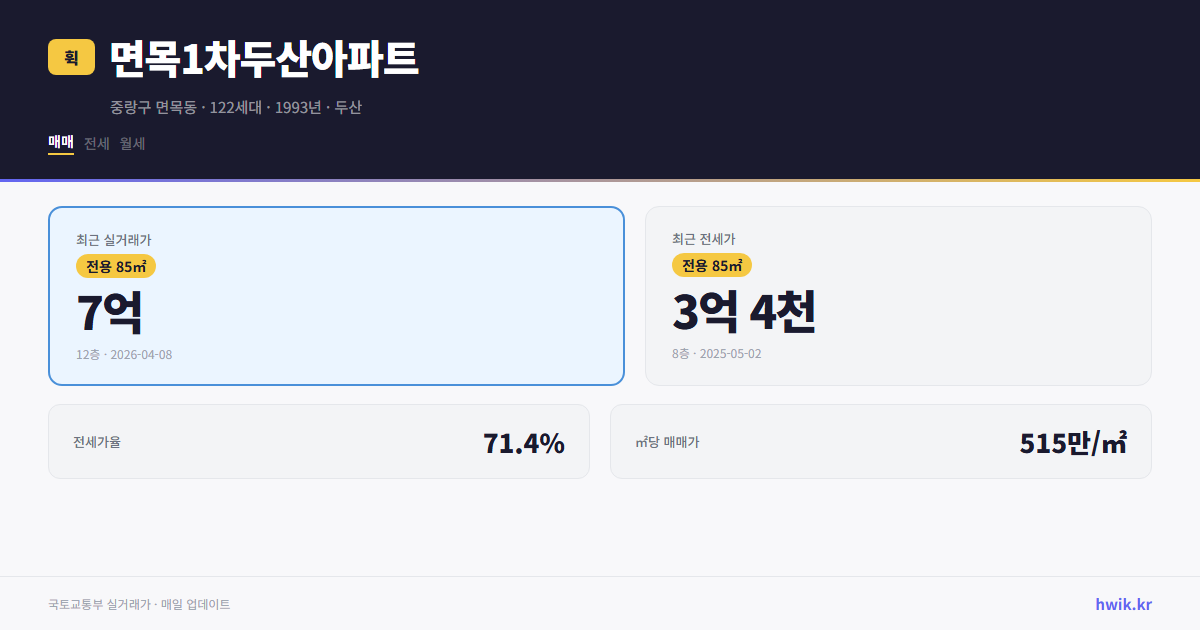Select the ㎡당 매매가 summary card
The width and height of the screenshot is (1200, 630).
[x=880, y=441]
